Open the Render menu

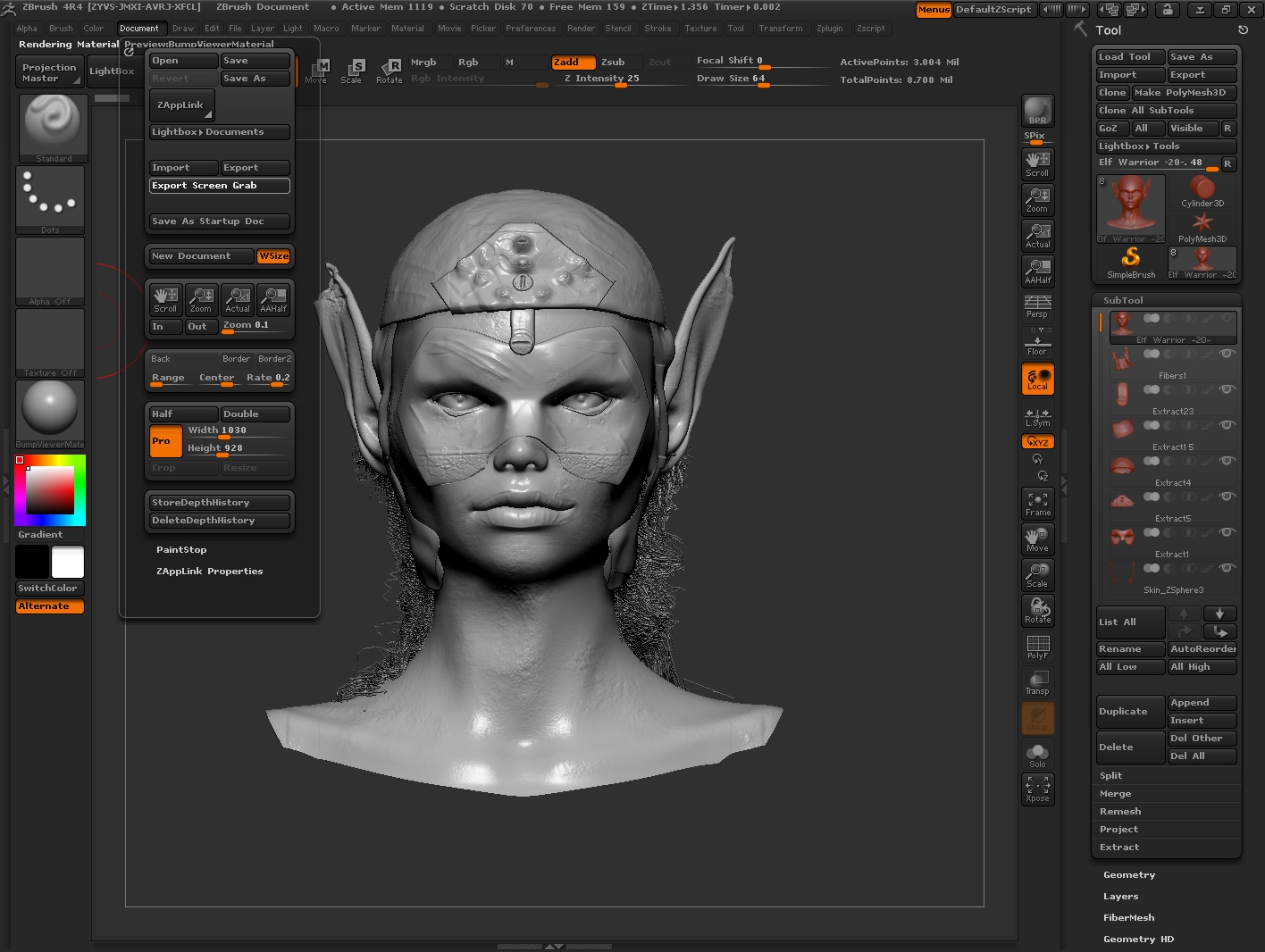click(x=581, y=29)
